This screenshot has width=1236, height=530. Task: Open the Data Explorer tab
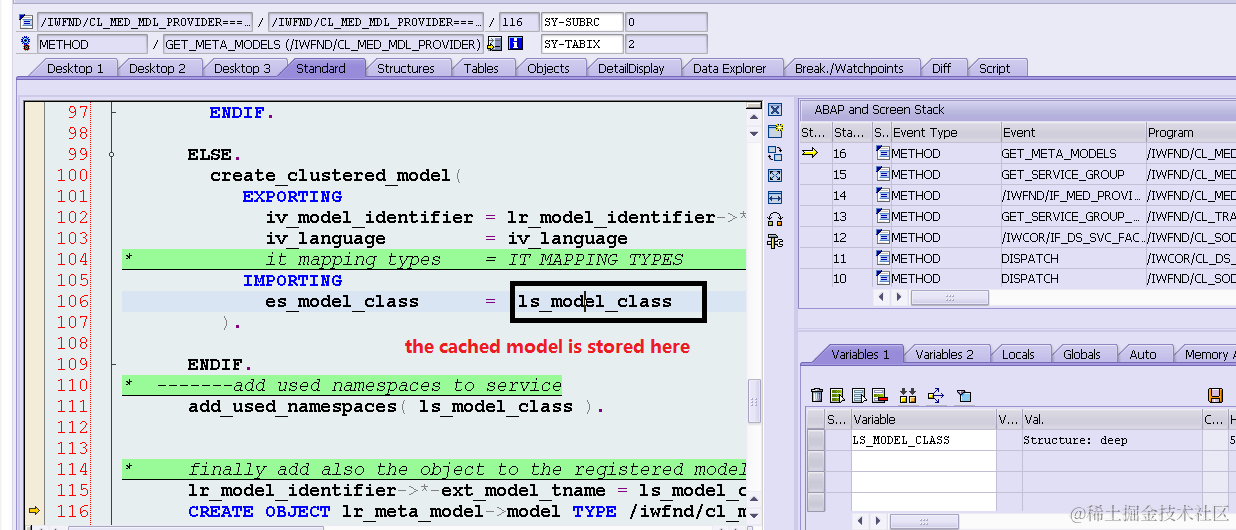click(730, 68)
